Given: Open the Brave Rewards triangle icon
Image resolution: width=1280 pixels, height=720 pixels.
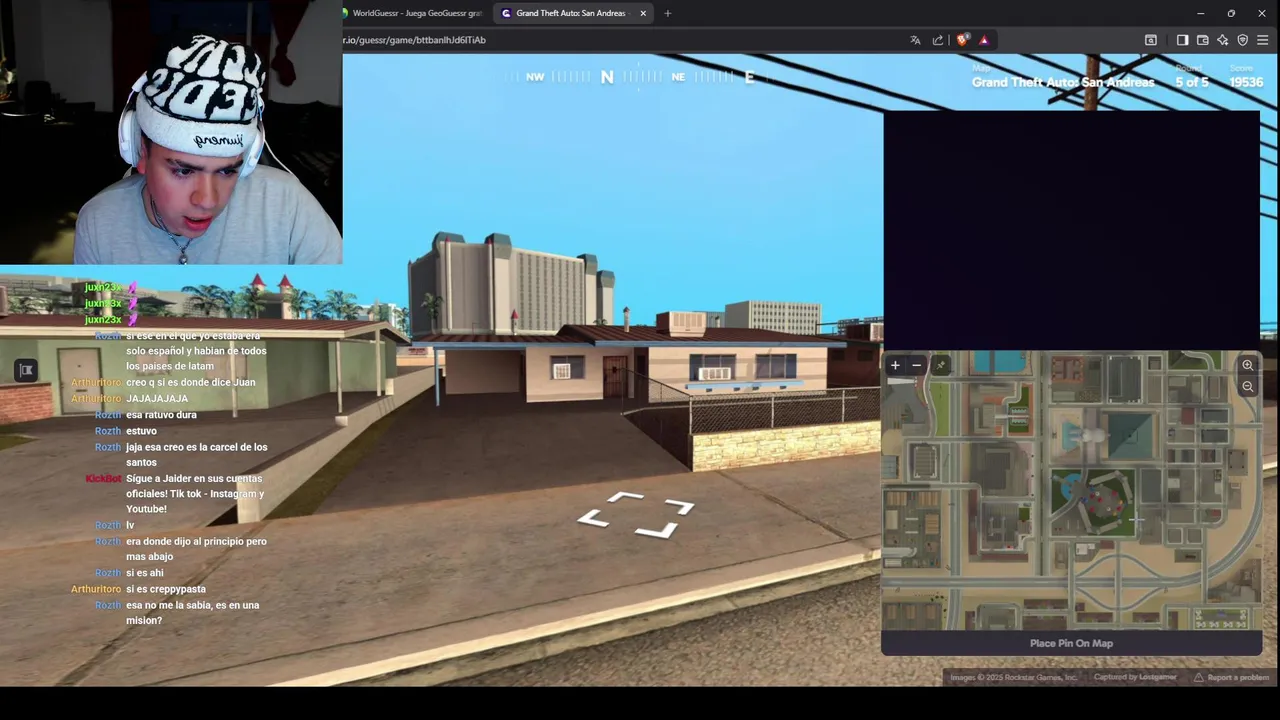Looking at the screenshot, I should [984, 40].
